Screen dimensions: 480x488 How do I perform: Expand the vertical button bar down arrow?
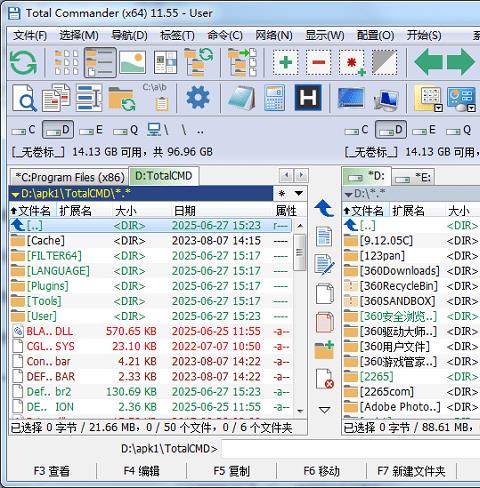click(324, 410)
